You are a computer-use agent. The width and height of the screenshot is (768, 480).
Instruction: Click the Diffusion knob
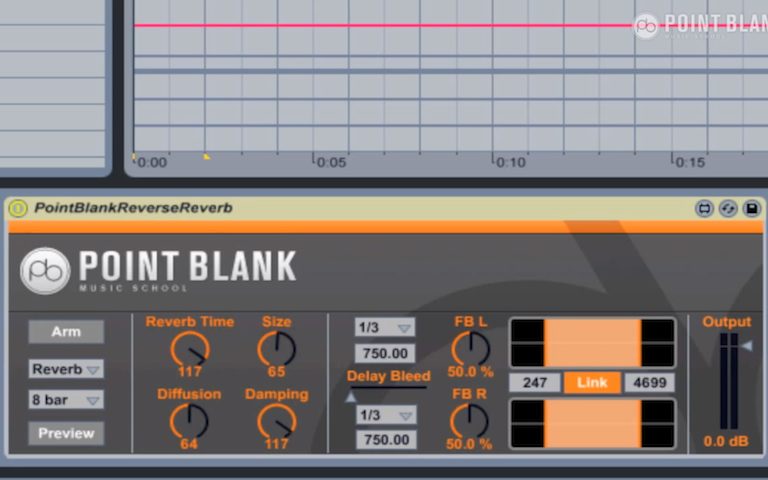(189, 421)
